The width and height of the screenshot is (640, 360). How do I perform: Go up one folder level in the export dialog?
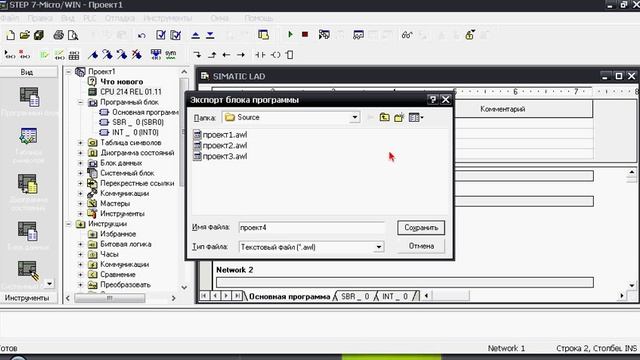tap(384, 118)
